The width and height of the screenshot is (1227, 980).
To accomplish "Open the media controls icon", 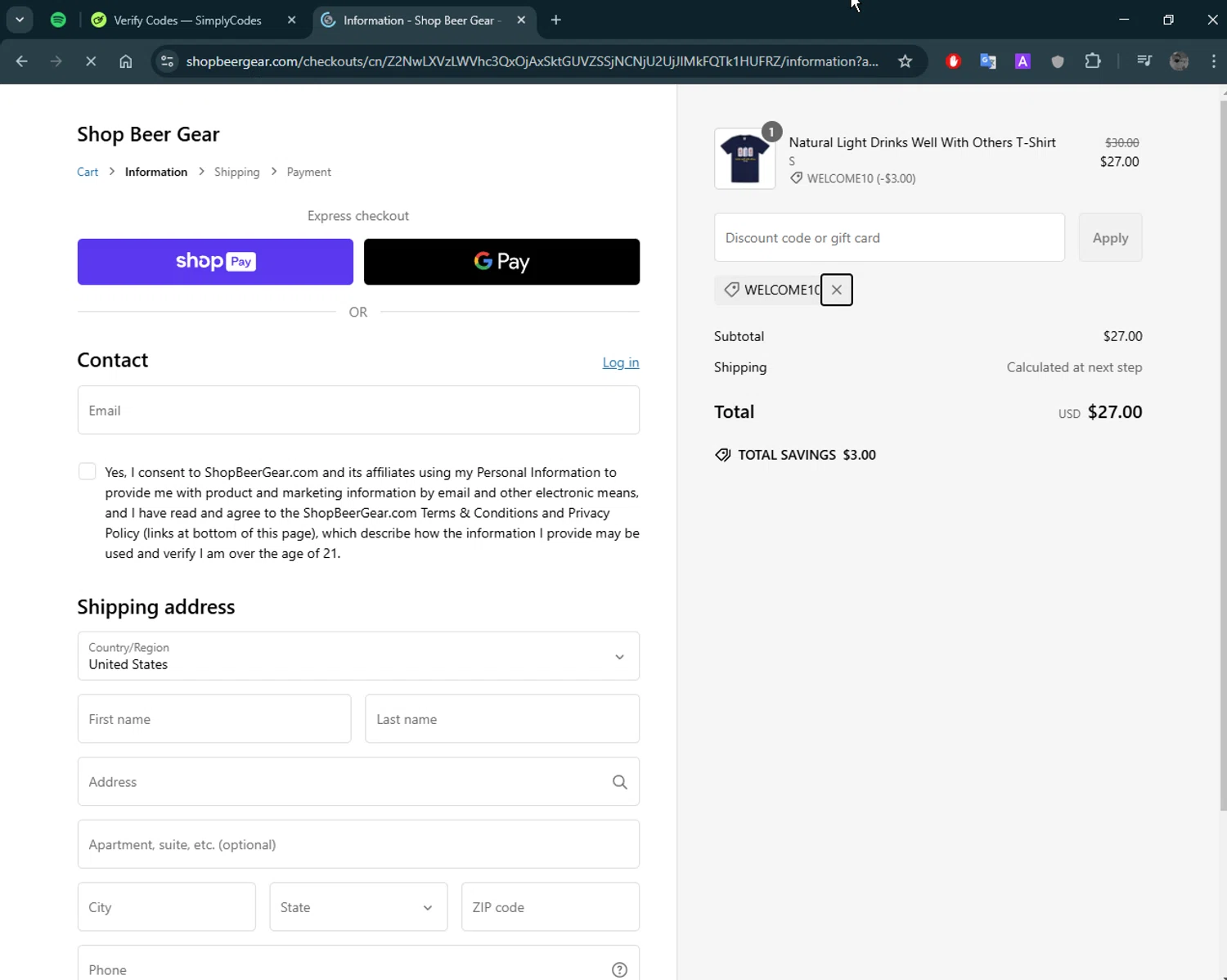I will (x=1144, y=61).
